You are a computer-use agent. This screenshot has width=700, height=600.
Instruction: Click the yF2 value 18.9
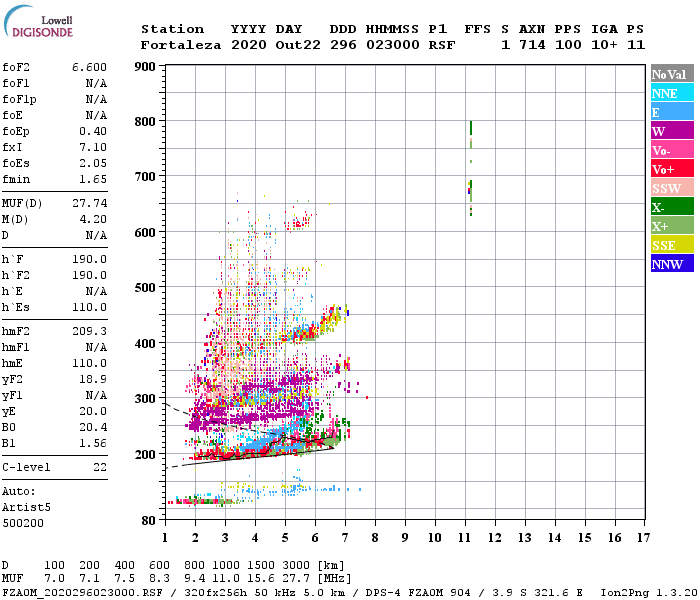tap(93, 379)
